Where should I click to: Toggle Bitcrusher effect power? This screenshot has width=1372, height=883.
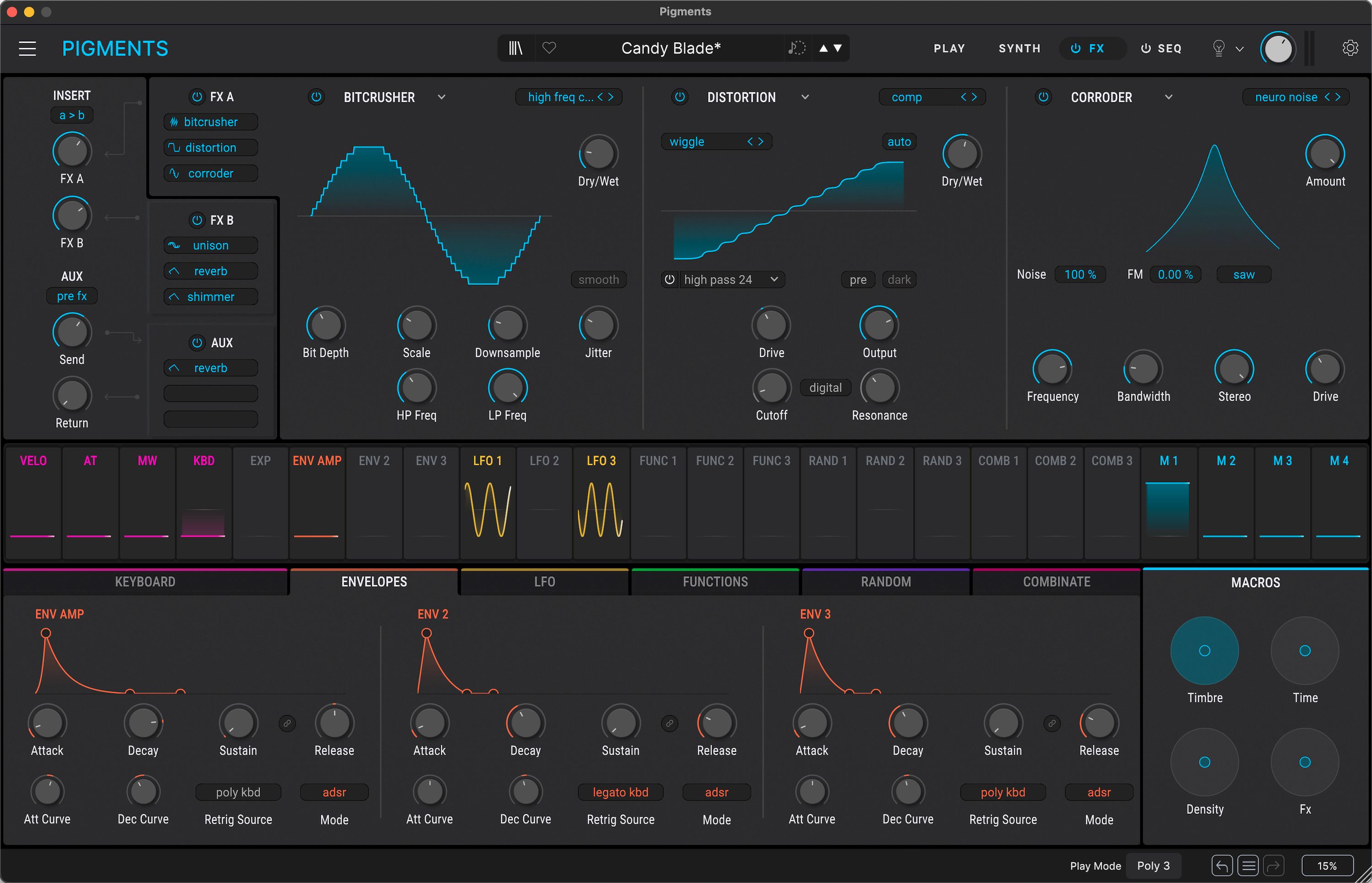316,97
